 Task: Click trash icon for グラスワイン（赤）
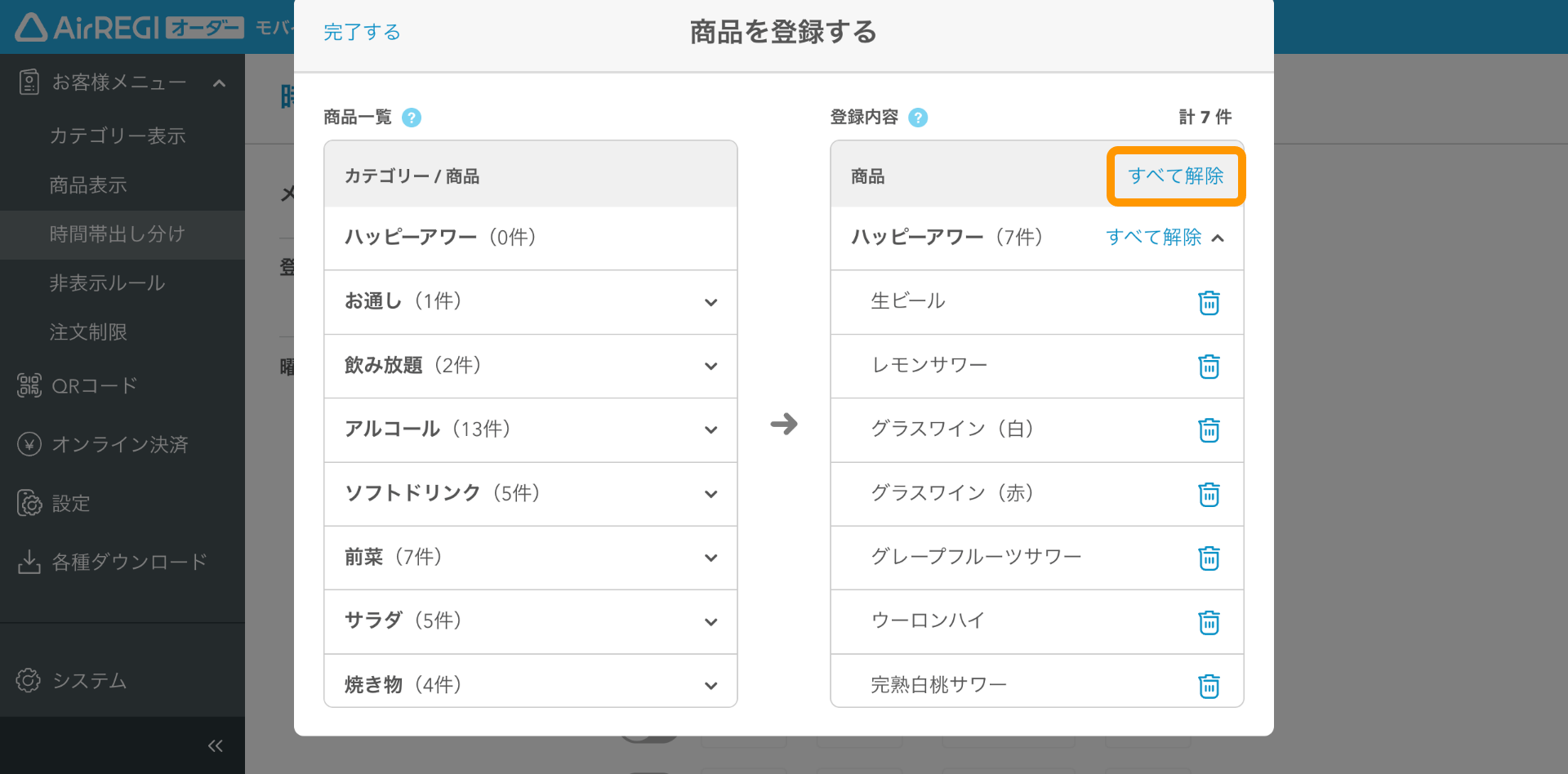(x=1209, y=494)
